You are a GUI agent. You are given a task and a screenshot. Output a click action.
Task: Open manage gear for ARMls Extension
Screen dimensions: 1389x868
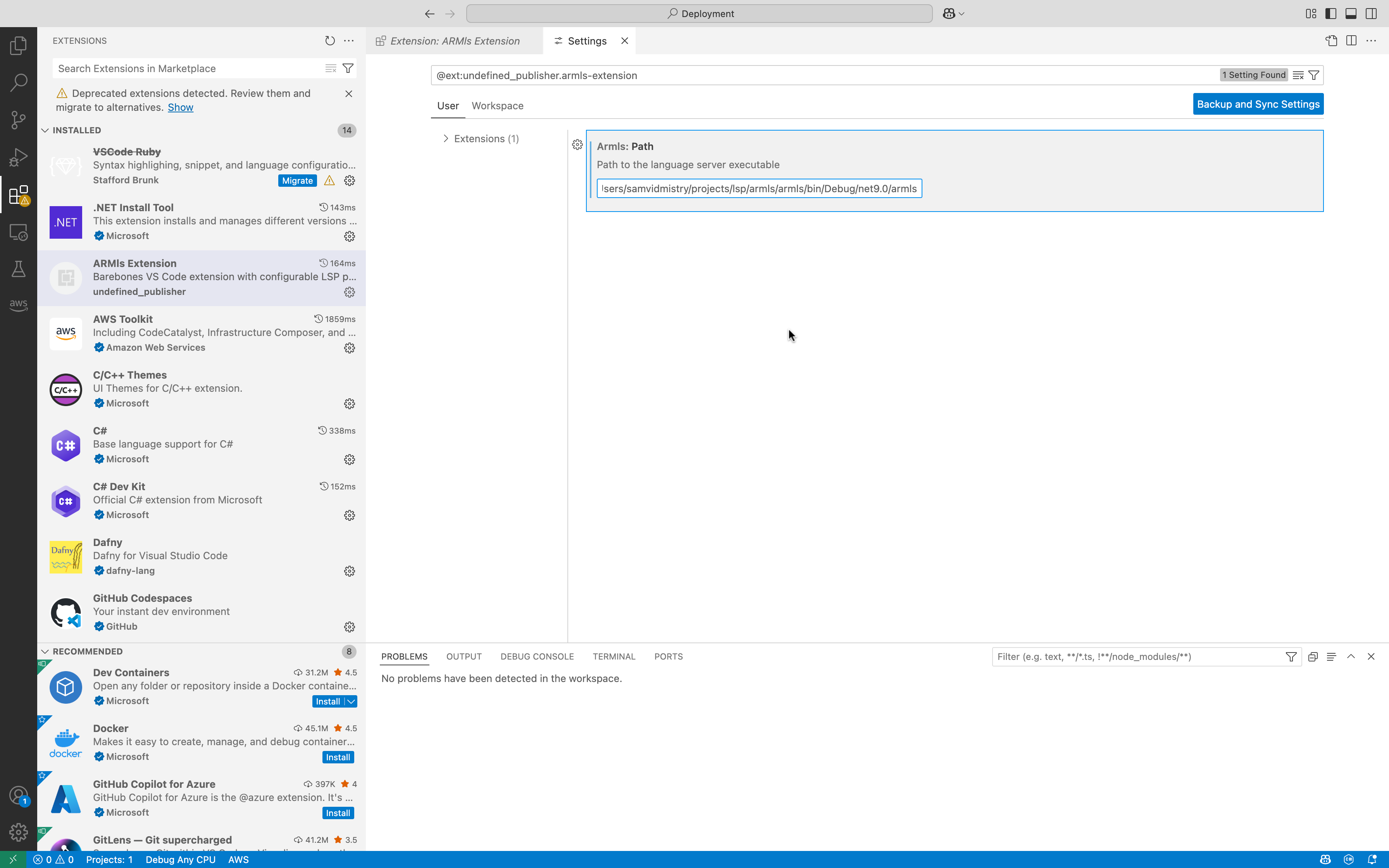[x=350, y=292]
